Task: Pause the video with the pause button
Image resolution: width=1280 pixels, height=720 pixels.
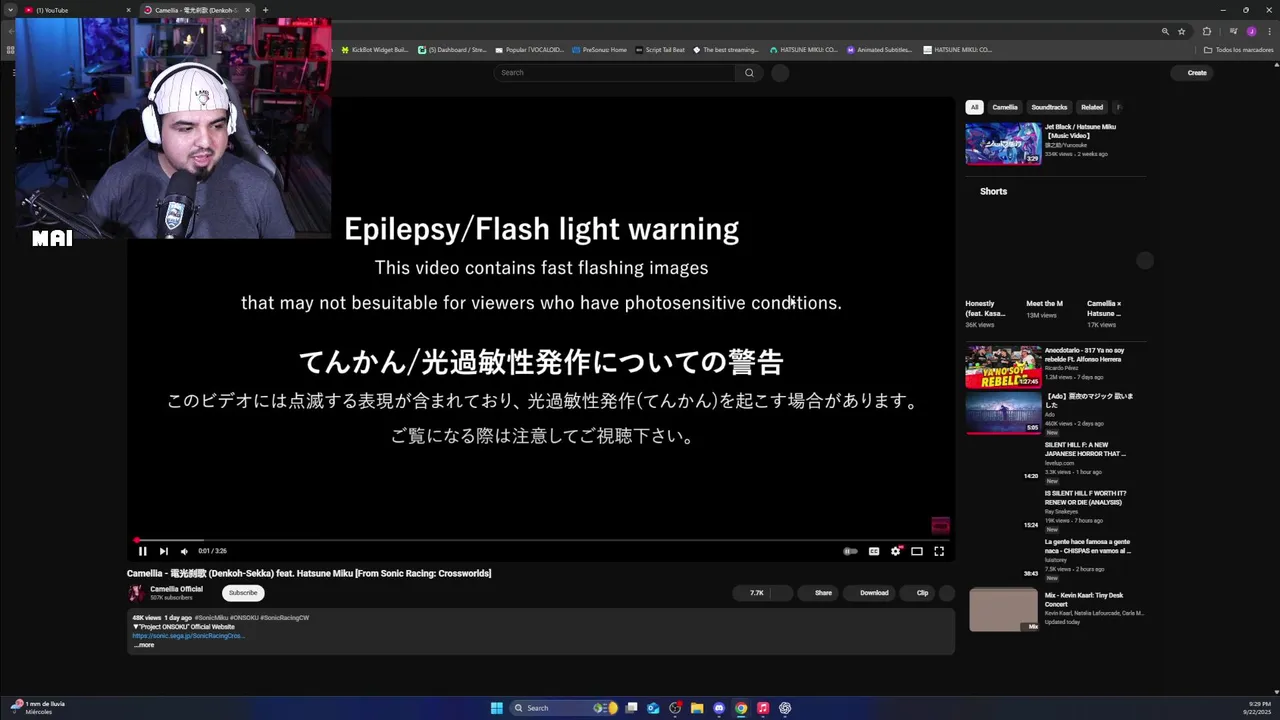Action: click(142, 551)
